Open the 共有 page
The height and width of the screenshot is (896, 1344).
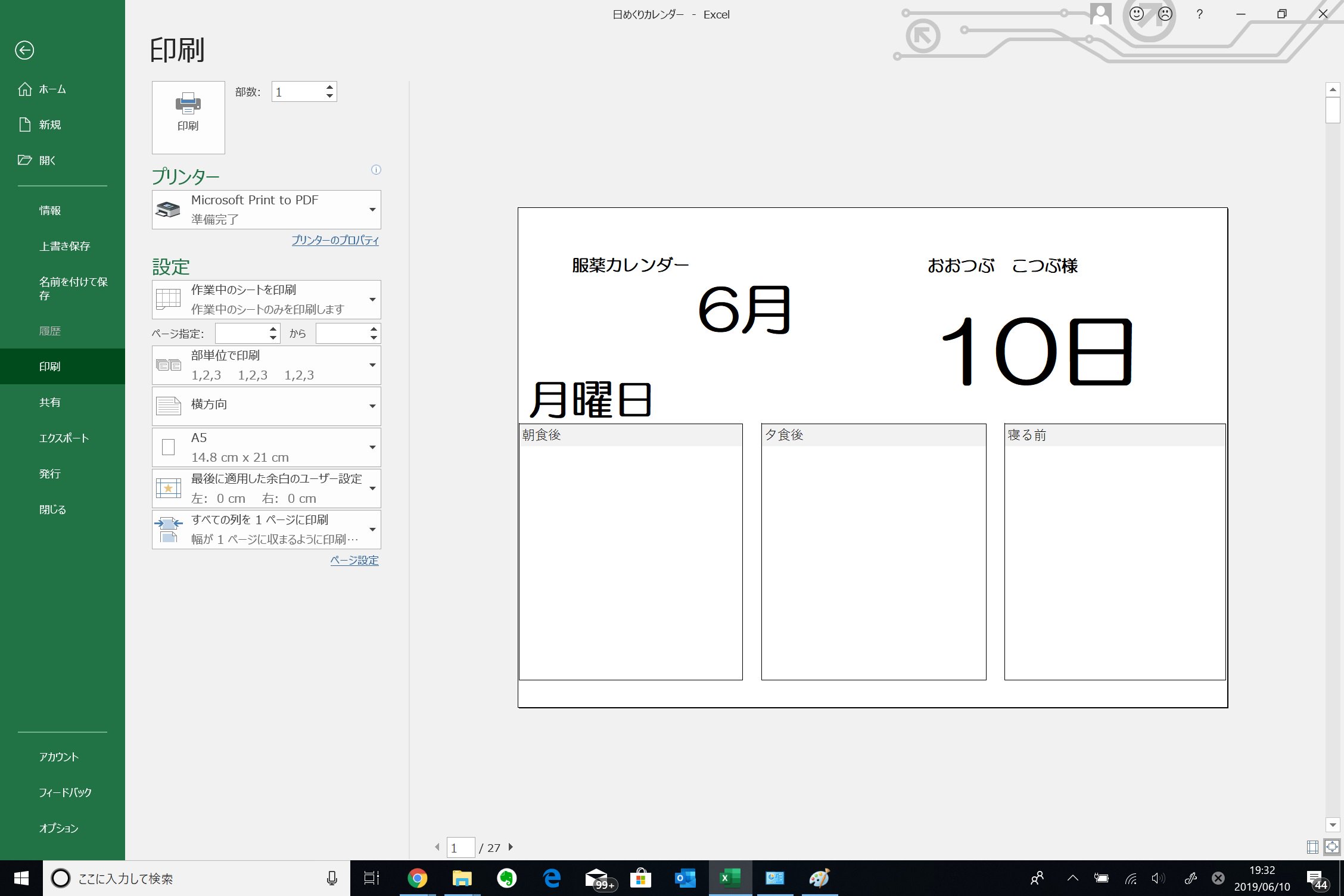(x=63, y=402)
